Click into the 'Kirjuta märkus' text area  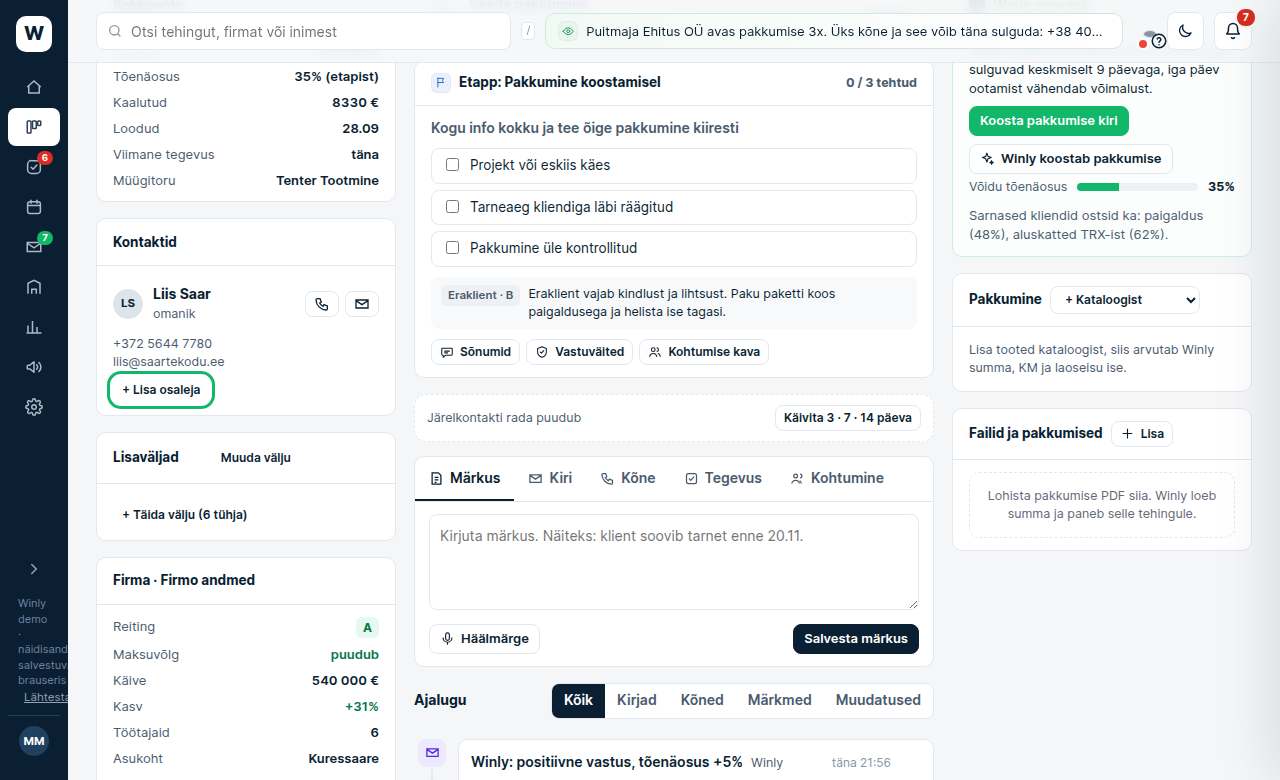tap(674, 562)
